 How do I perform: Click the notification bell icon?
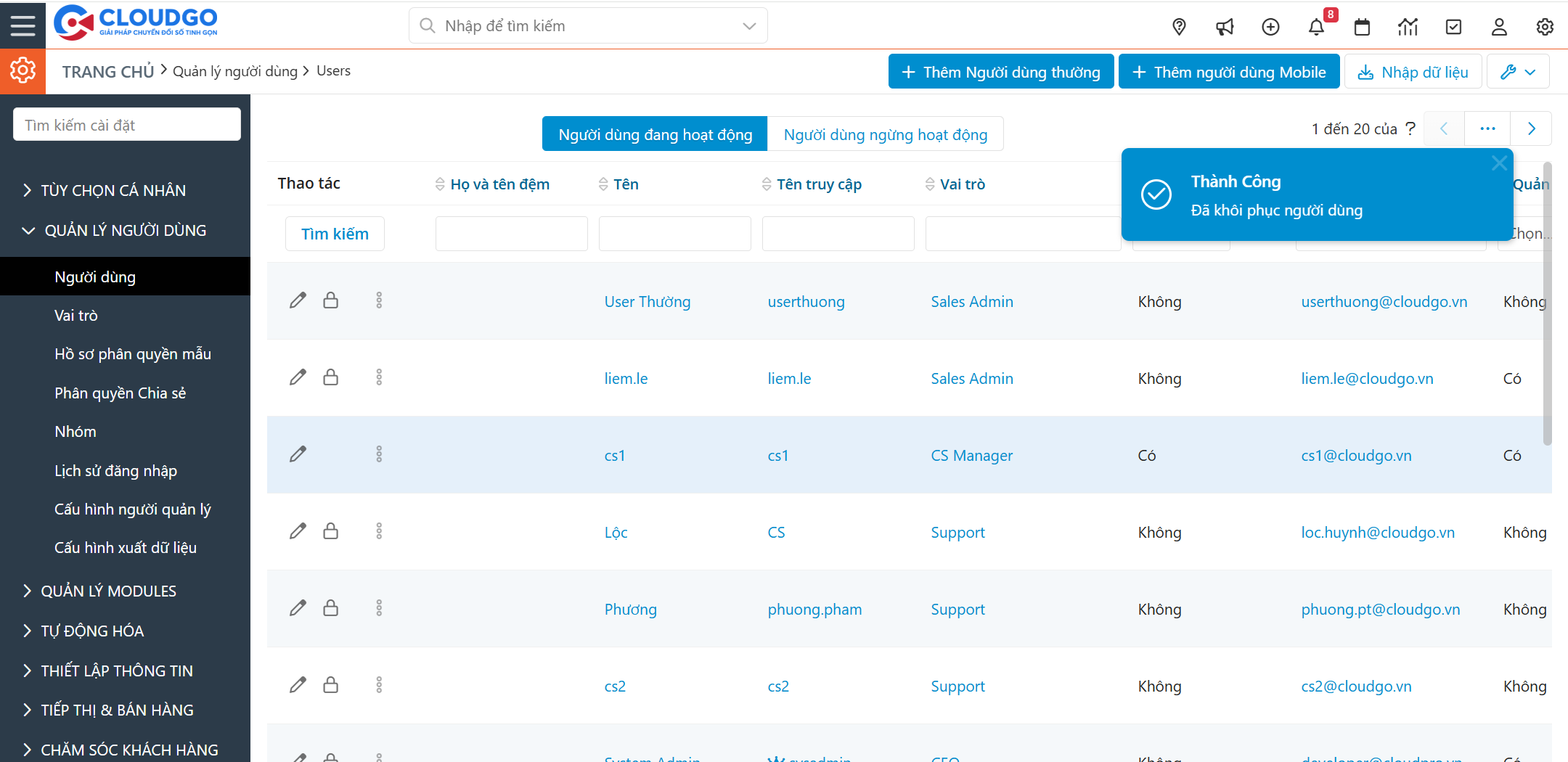pyautogui.click(x=1316, y=28)
